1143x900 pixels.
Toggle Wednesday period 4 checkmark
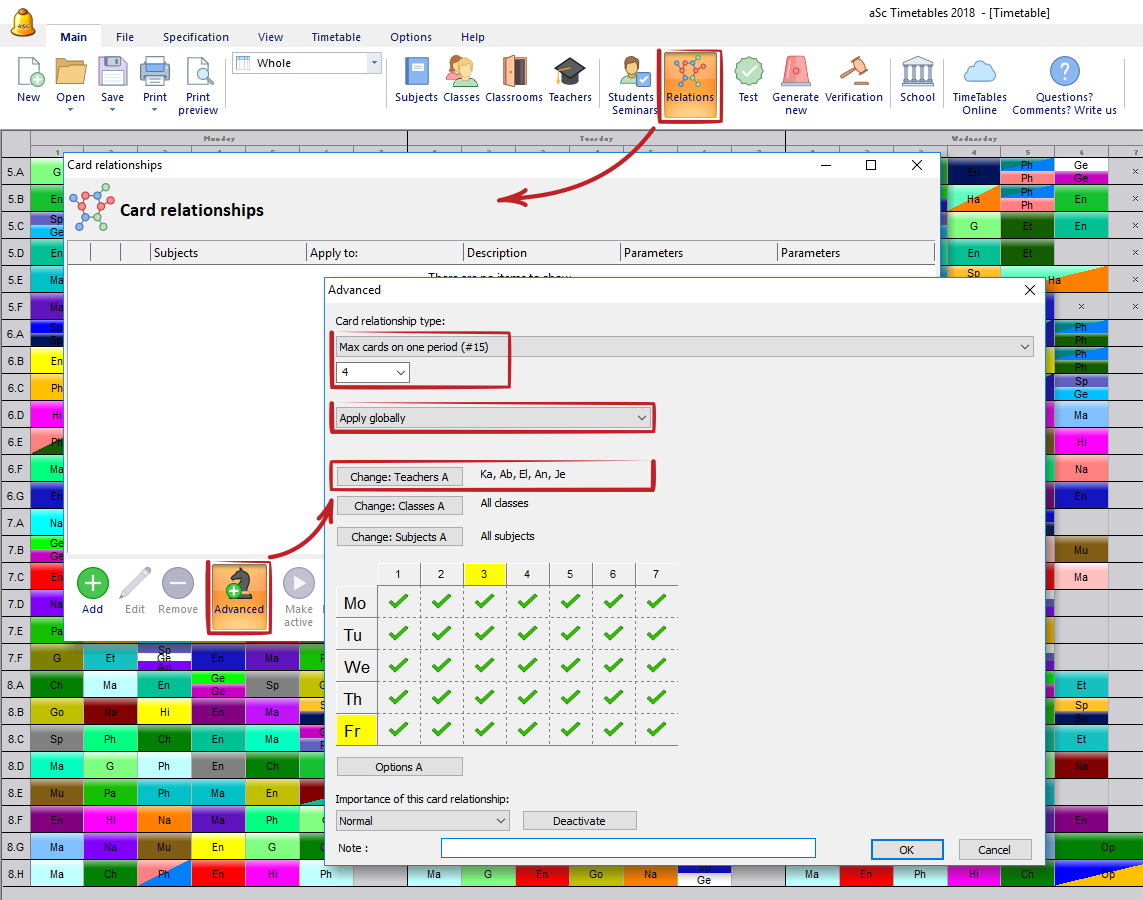point(528,666)
